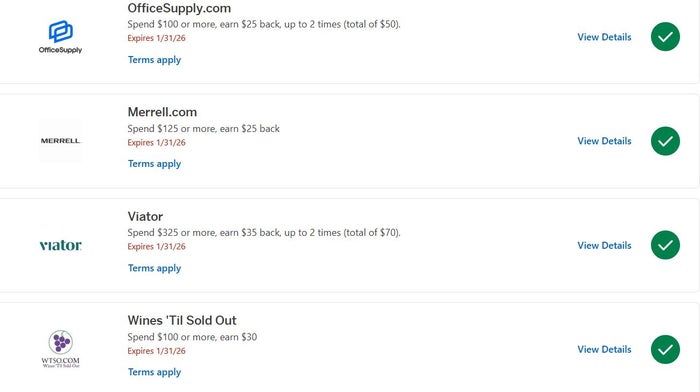The image size is (700, 392).
Task: Select the OfficeSupply.com offer title
Action: tap(179, 8)
